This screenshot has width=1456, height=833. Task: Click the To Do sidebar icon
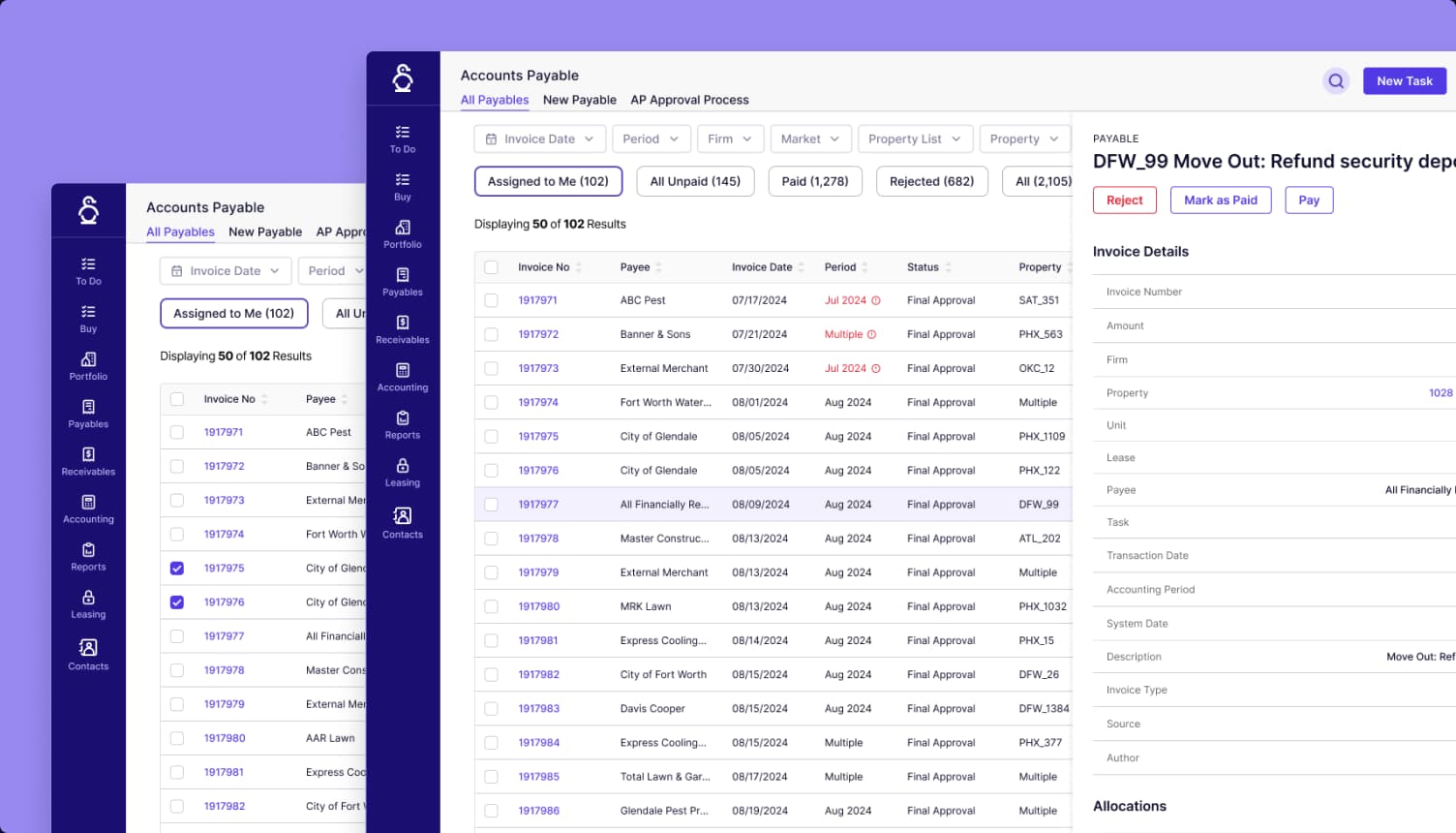(x=402, y=137)
